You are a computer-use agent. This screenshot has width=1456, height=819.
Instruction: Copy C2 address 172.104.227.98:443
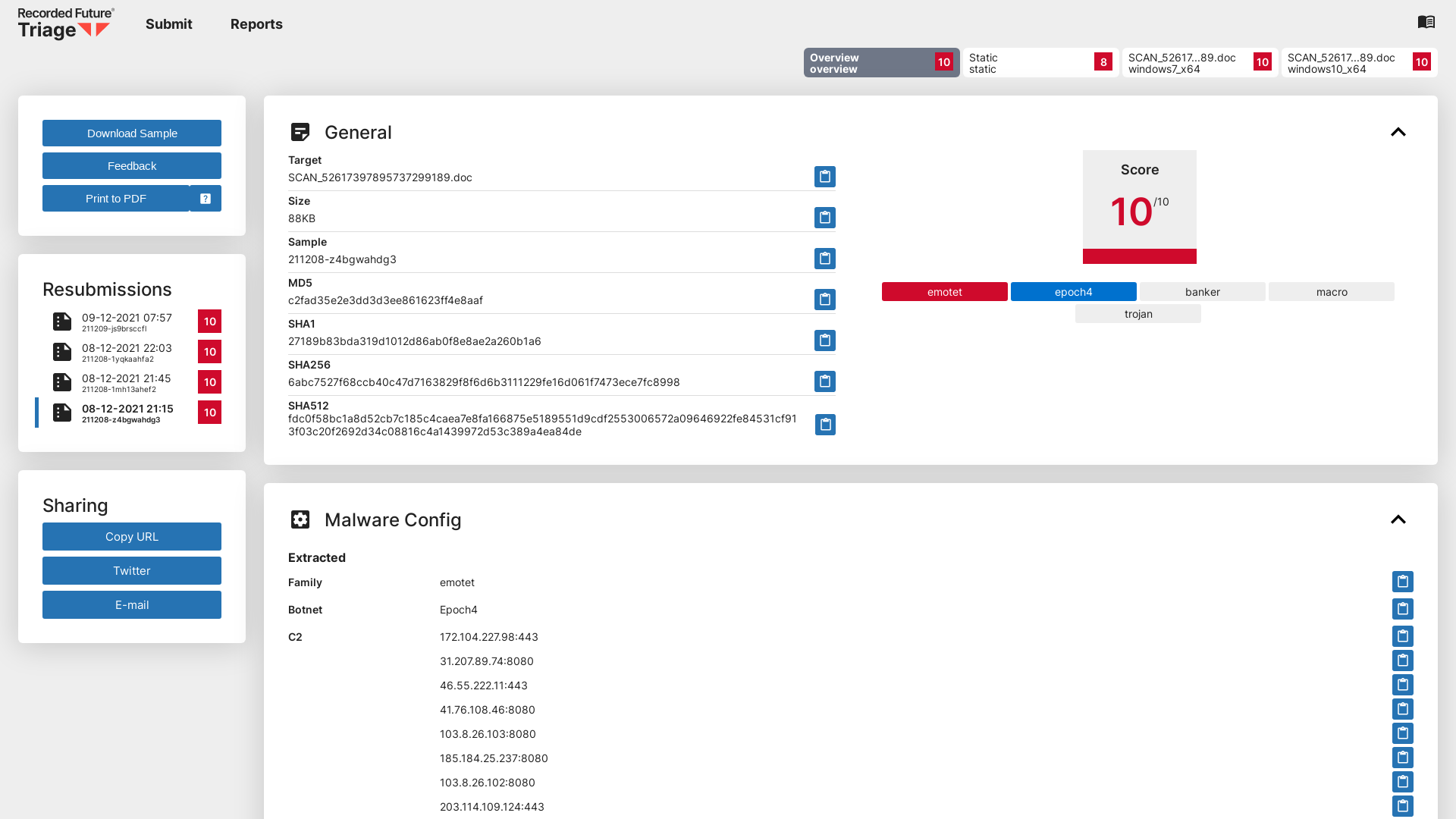(x=1403, y=636)
